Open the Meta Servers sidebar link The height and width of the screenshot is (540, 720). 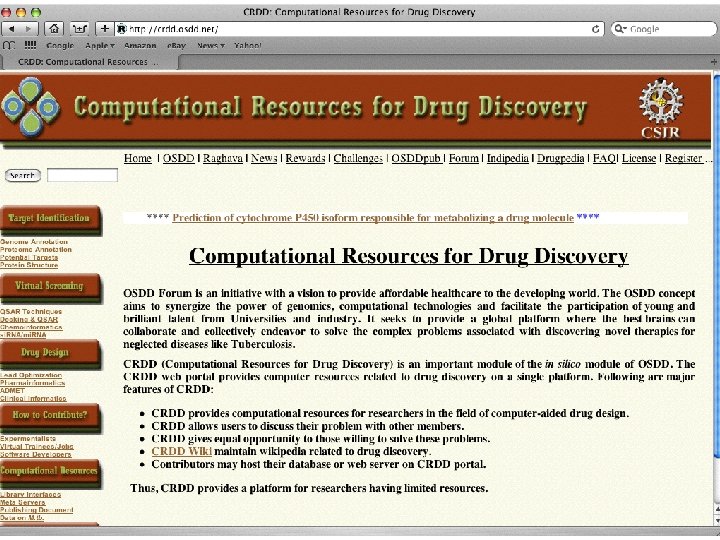(x=23, y=502)
